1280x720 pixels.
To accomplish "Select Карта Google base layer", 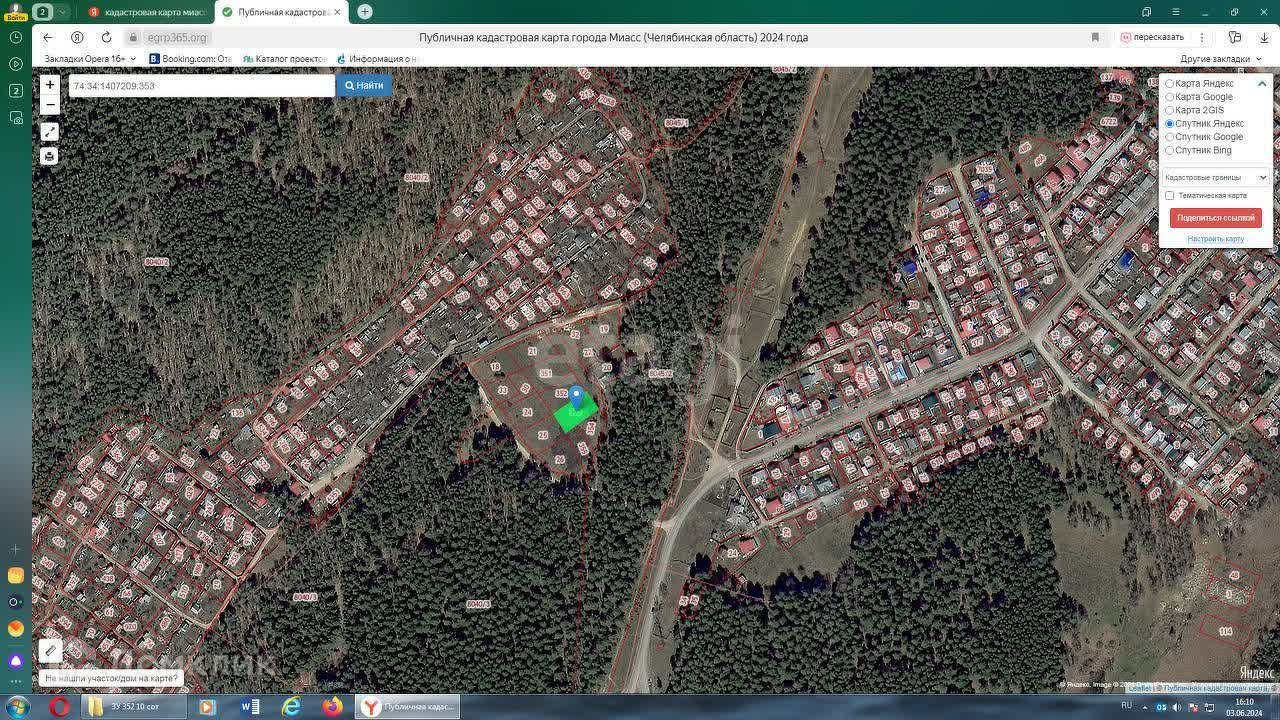I will click(x=1169, y=97).
